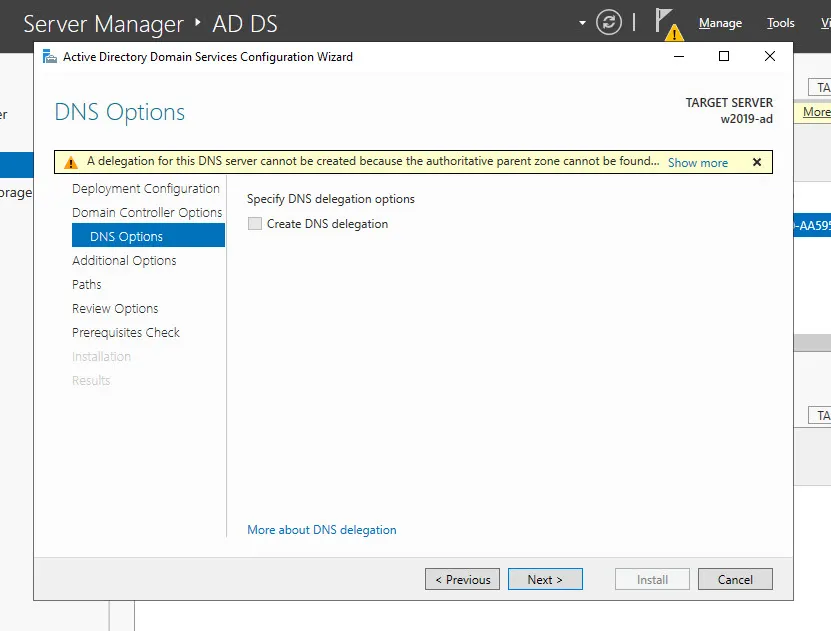
Task: Select Domain Controller Options step
Action: [x=147, y=213]
